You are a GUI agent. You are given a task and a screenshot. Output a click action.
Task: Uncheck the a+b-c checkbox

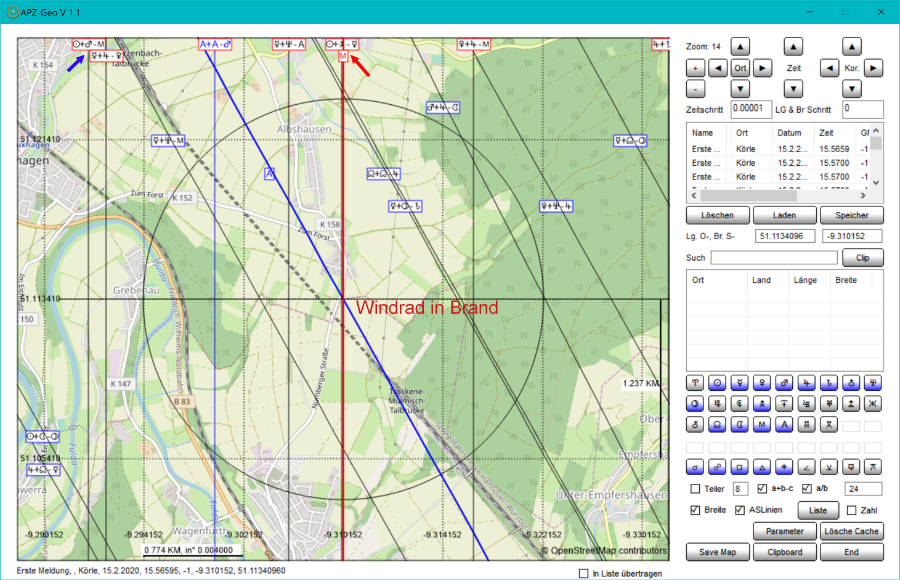(x=762, y=489)
